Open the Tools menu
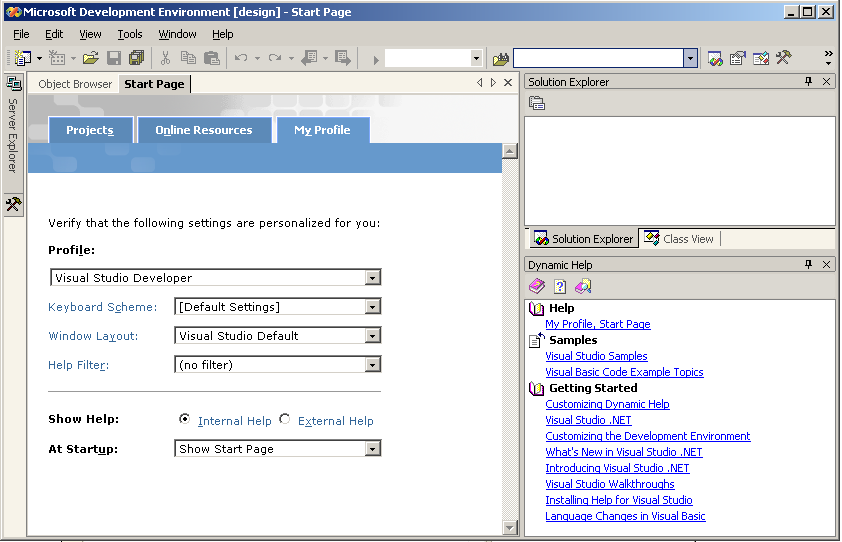This screenshot has height=542, width=842. tap(130, 34)
